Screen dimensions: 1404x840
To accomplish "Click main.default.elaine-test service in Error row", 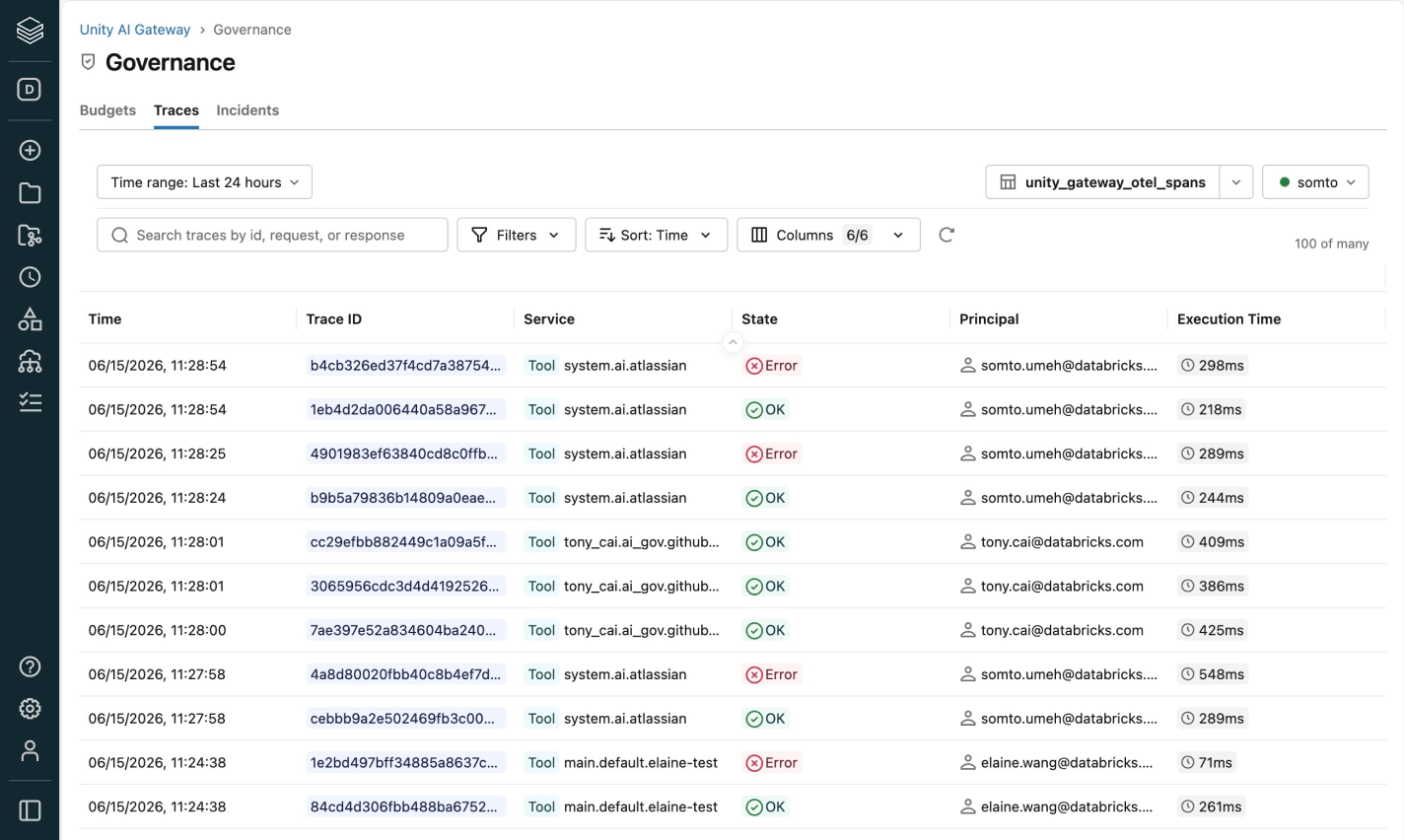I will pos(641,763).
